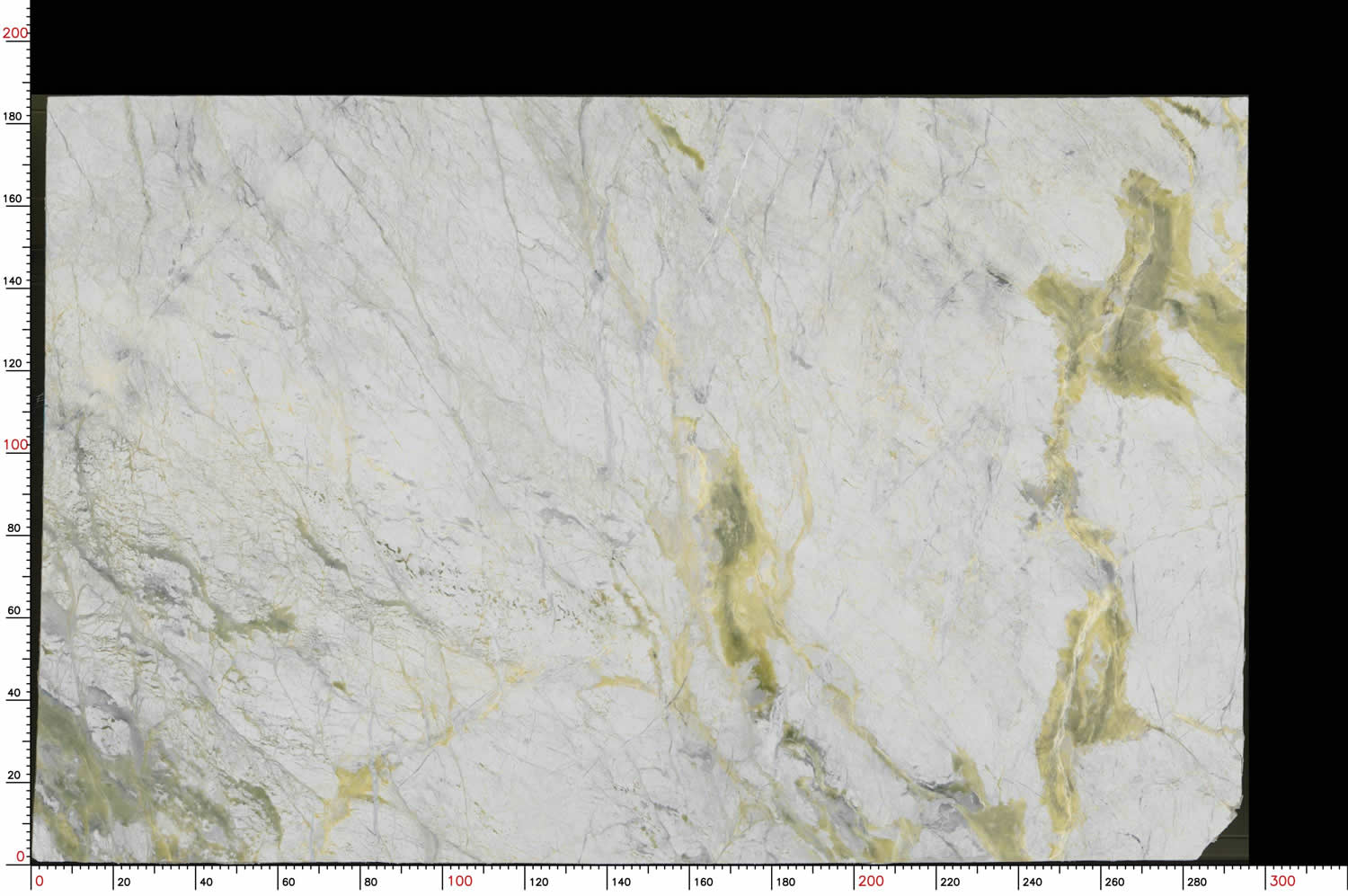Click the red 100 mark on vertical ruler
This screenshot has height=896, width=1348.
[x=14, y=445]
